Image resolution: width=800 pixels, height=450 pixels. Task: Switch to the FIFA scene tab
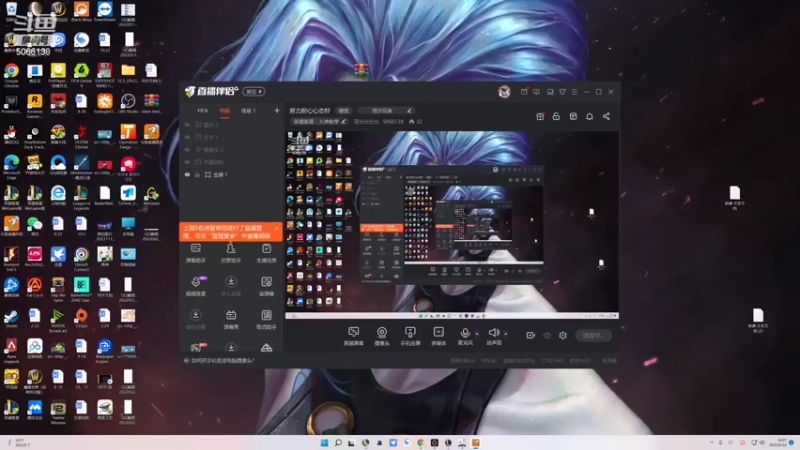coord(203,111)
